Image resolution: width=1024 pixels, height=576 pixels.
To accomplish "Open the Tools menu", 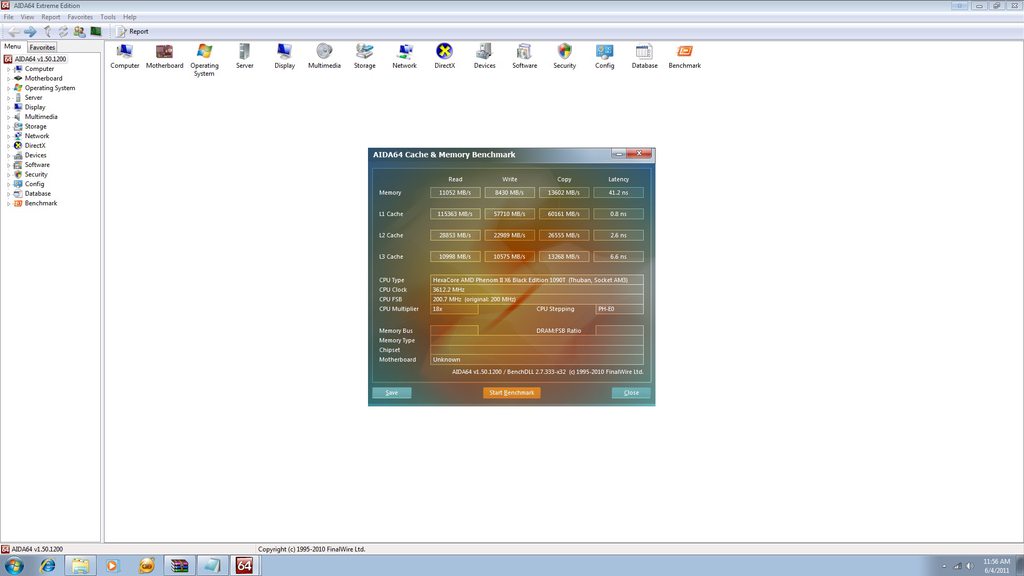I will click(x=108, y=17).
